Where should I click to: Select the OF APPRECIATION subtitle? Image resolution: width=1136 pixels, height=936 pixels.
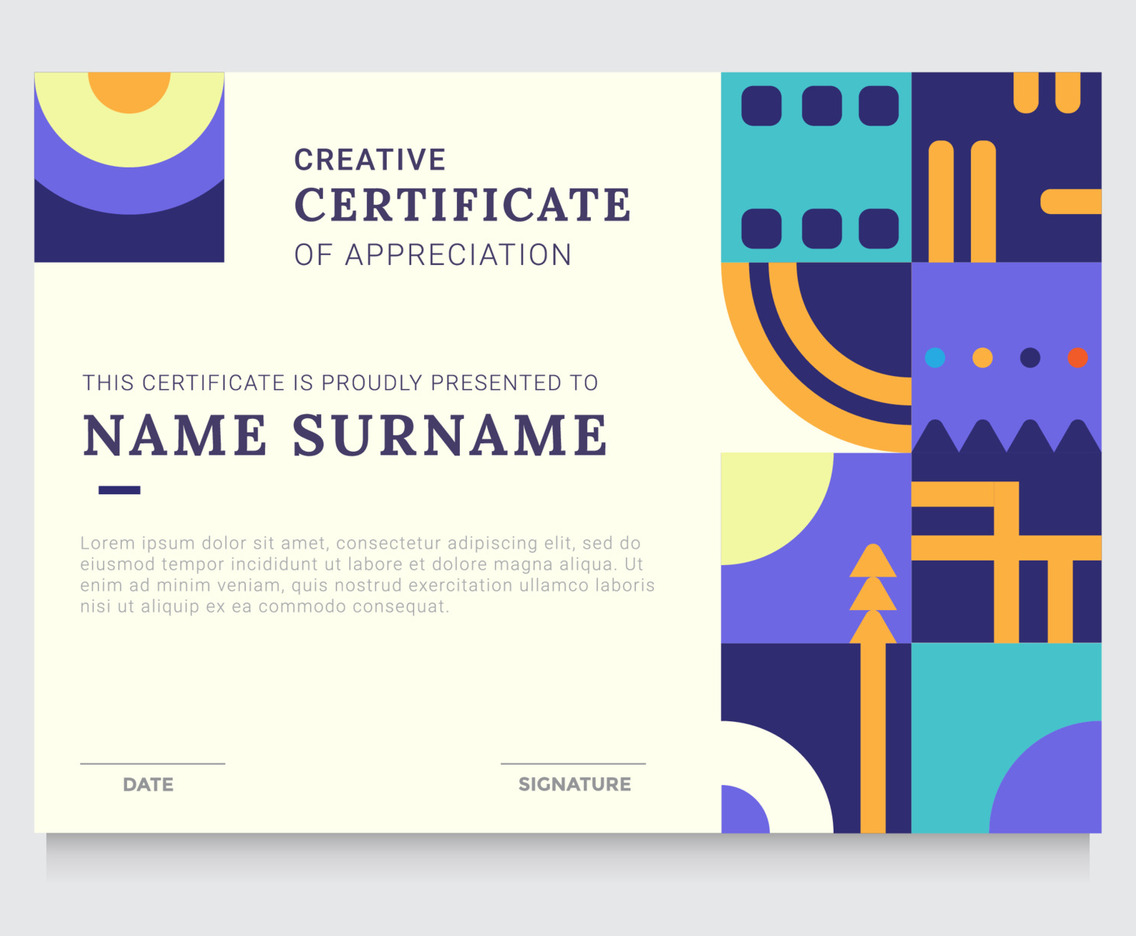click(432, 255)
